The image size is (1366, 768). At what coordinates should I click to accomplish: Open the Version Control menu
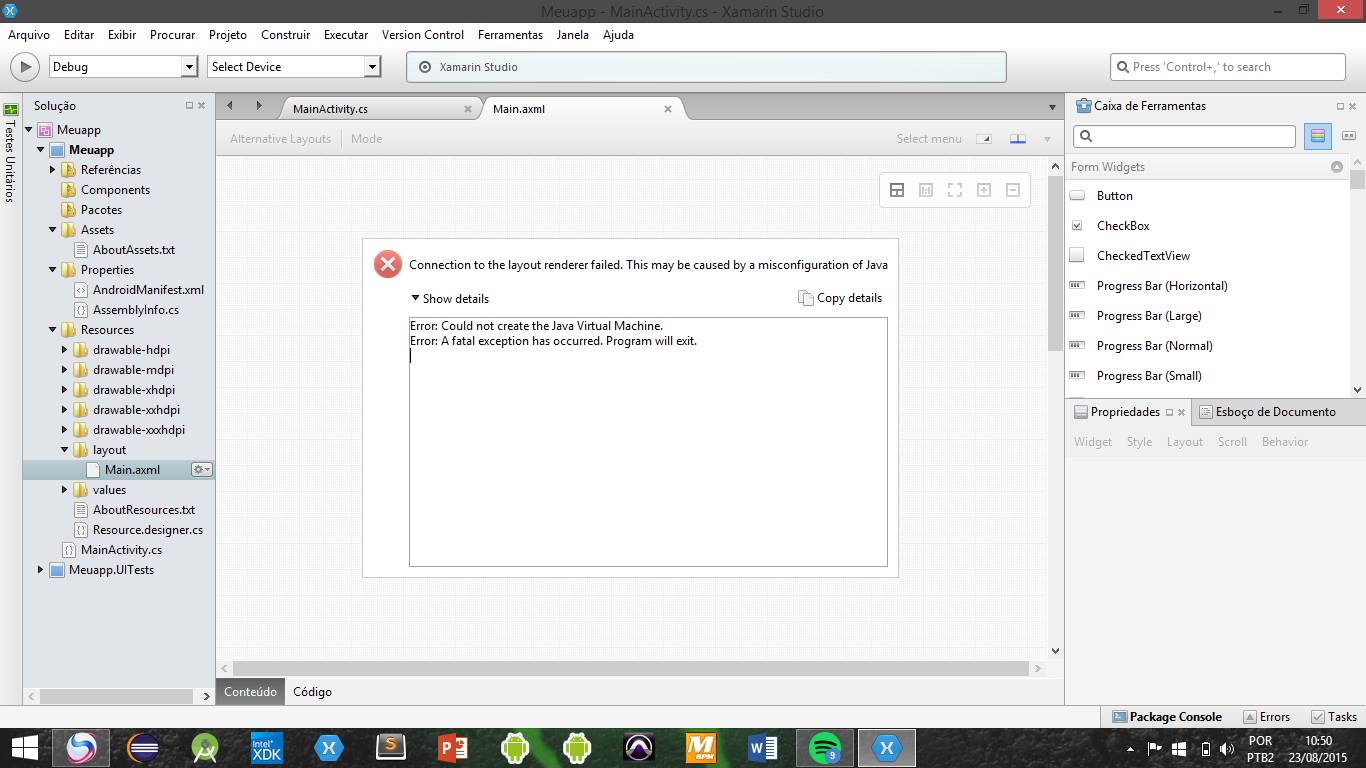(423, 34)
